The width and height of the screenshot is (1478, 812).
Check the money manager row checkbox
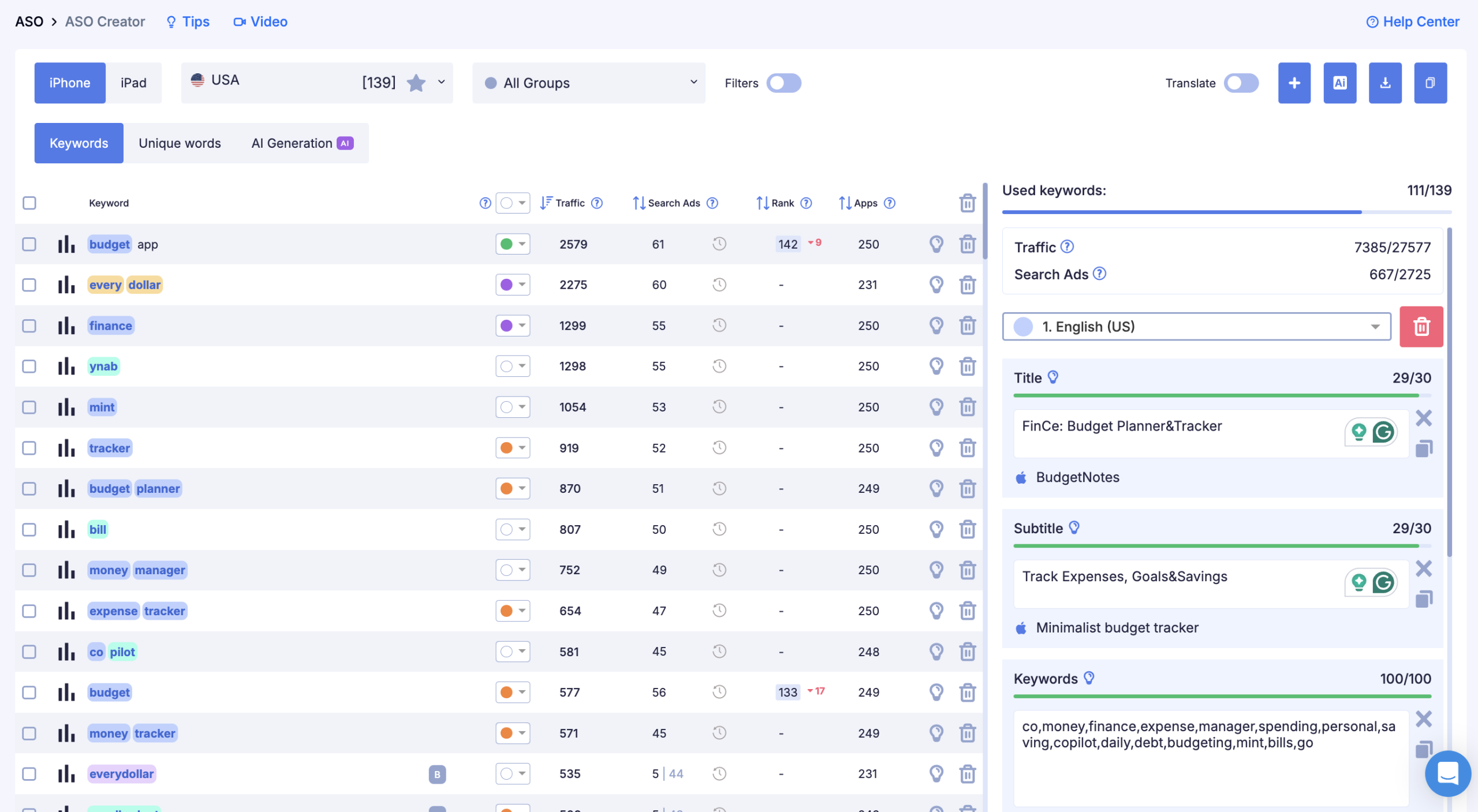click(29, 570)
